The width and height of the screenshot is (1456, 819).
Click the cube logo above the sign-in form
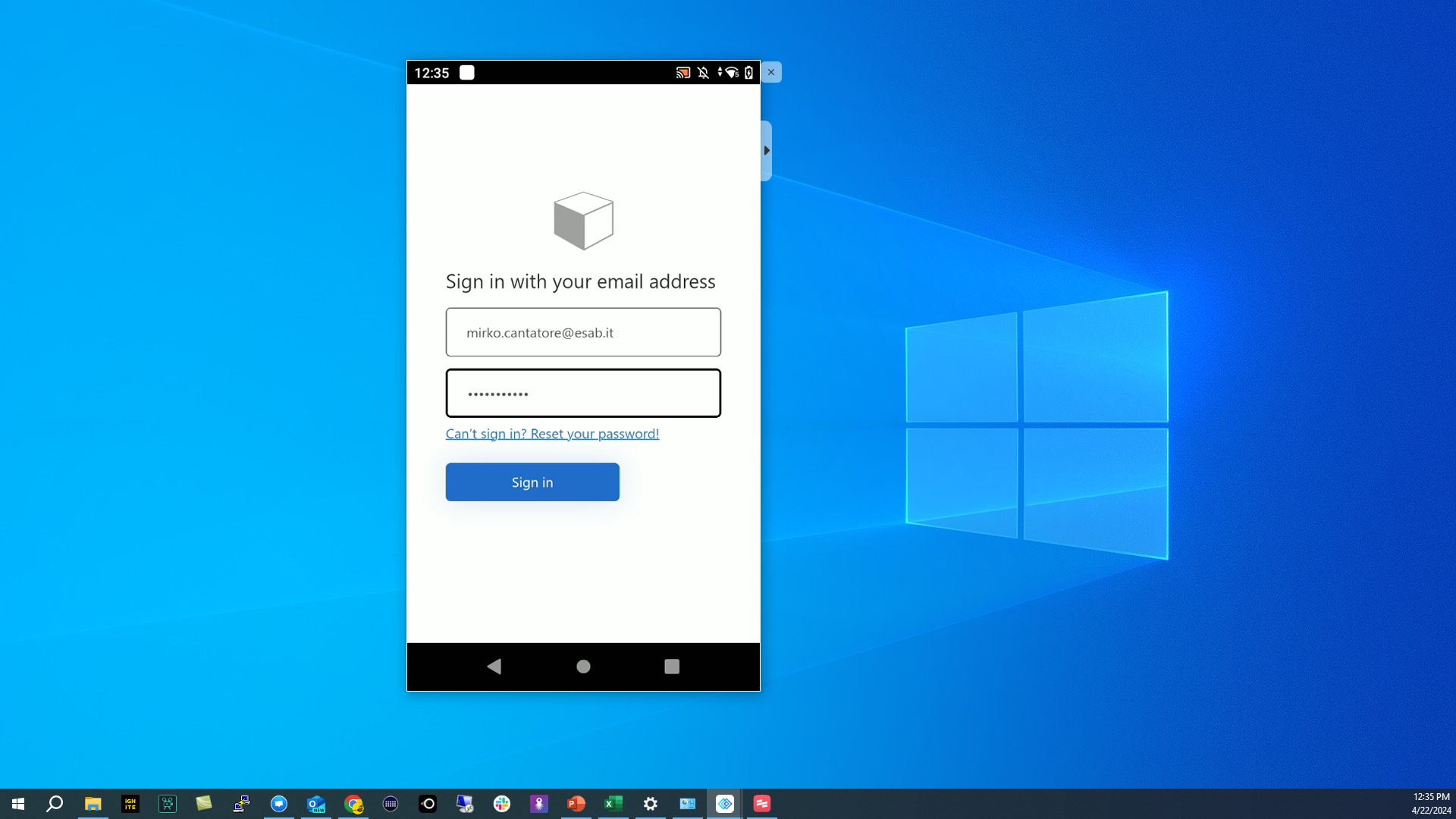click(x=584, y=221)
